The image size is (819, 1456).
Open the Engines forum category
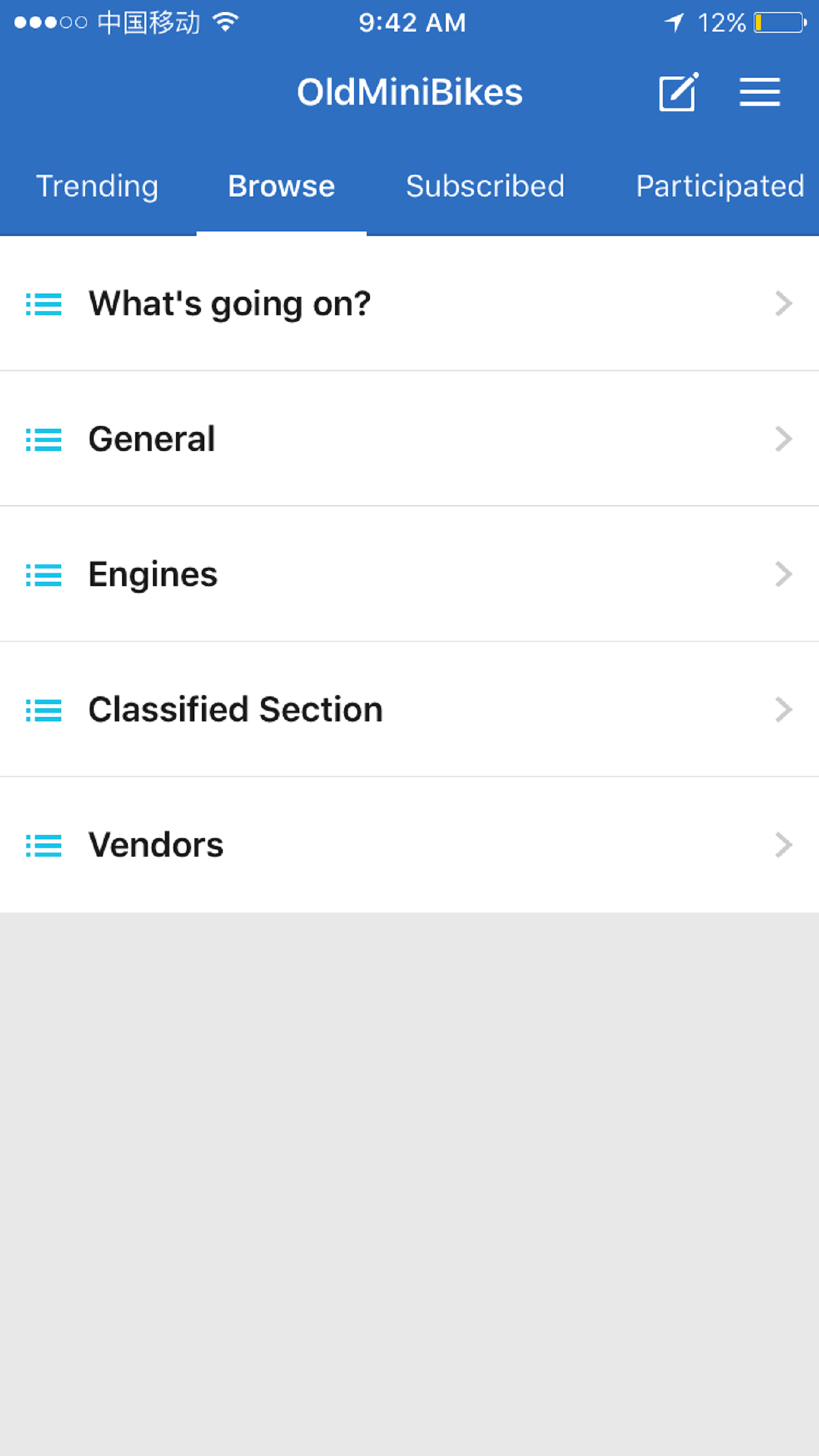pos(153,574)
